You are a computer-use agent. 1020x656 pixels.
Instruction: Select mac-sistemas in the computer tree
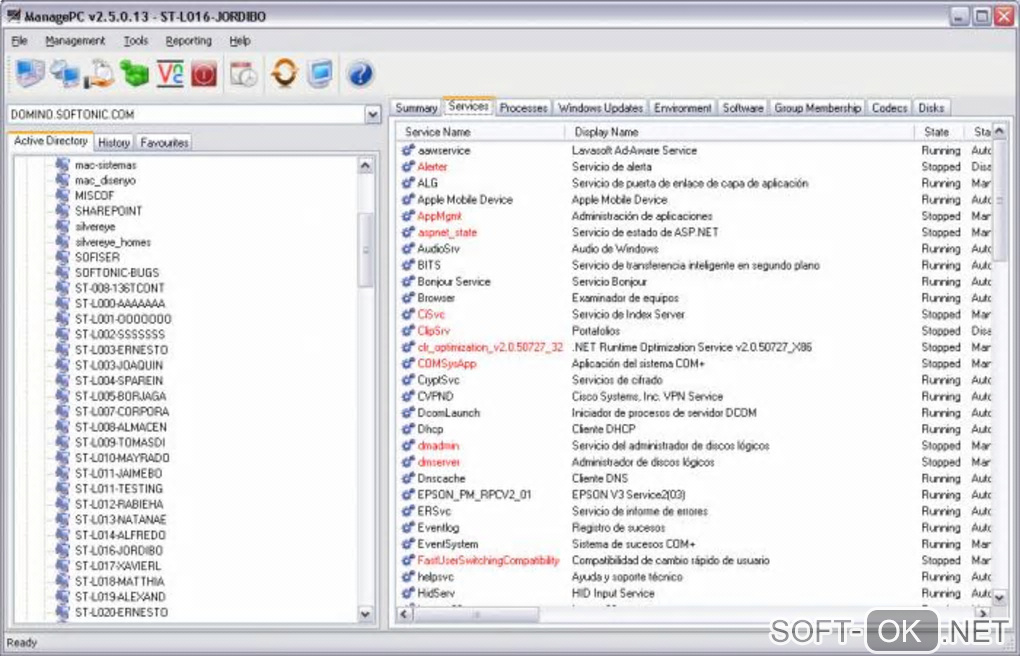coord(105,165)
